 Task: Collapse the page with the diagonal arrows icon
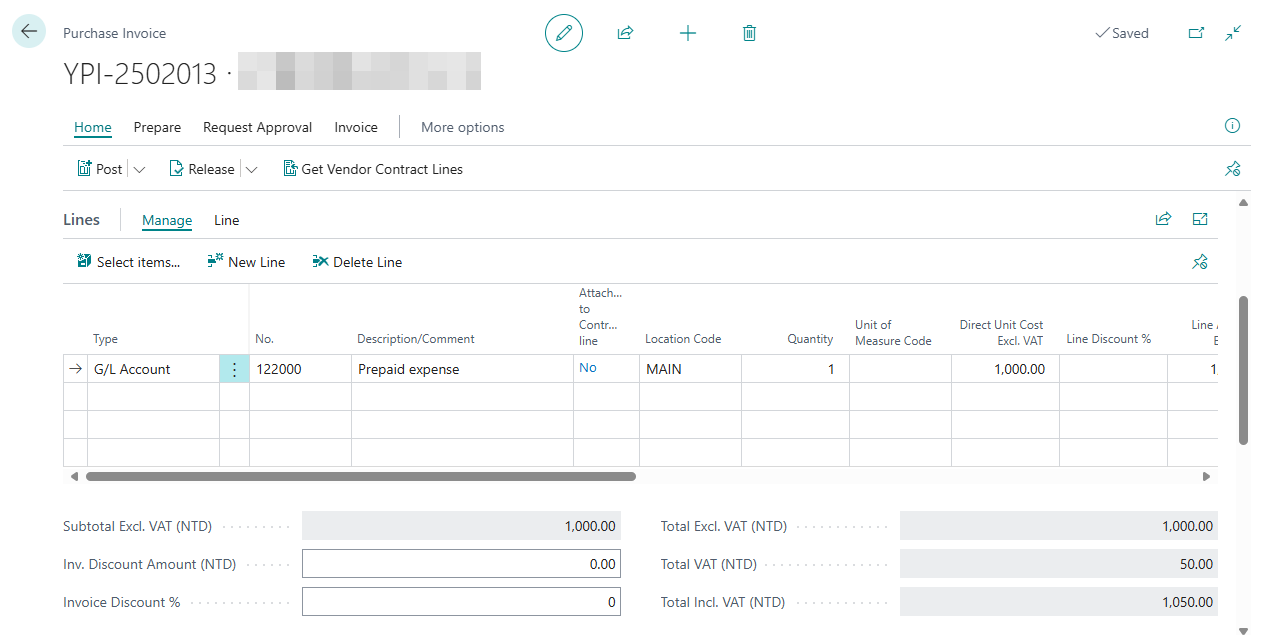1234,33
